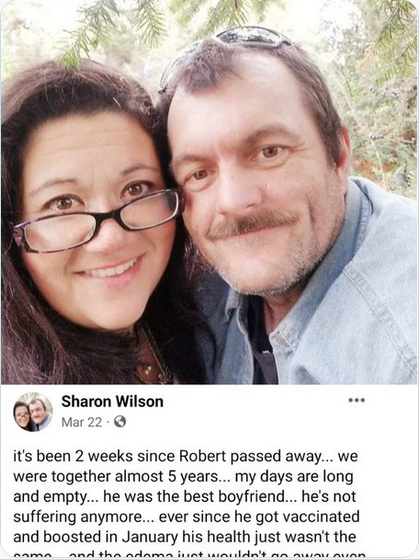The image size is (420, 559).
Task: Open the Mar 22 post timestamp
Action: (x=82, y=422)
